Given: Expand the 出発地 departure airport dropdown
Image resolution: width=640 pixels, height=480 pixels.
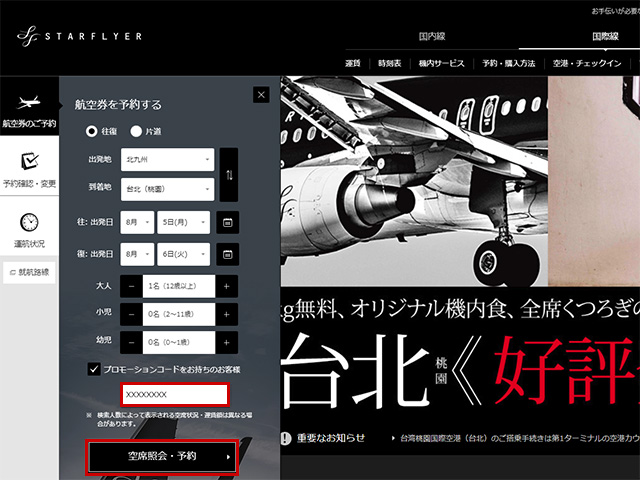Looking at the screenshot, I should [x=166, y=160].
